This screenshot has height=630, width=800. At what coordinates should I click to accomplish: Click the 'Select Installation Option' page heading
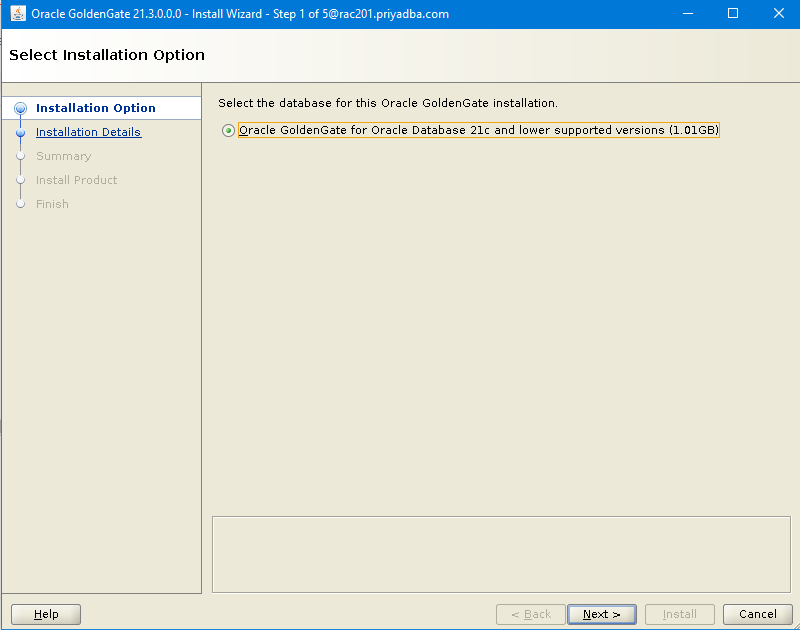[x=107, y=55]
